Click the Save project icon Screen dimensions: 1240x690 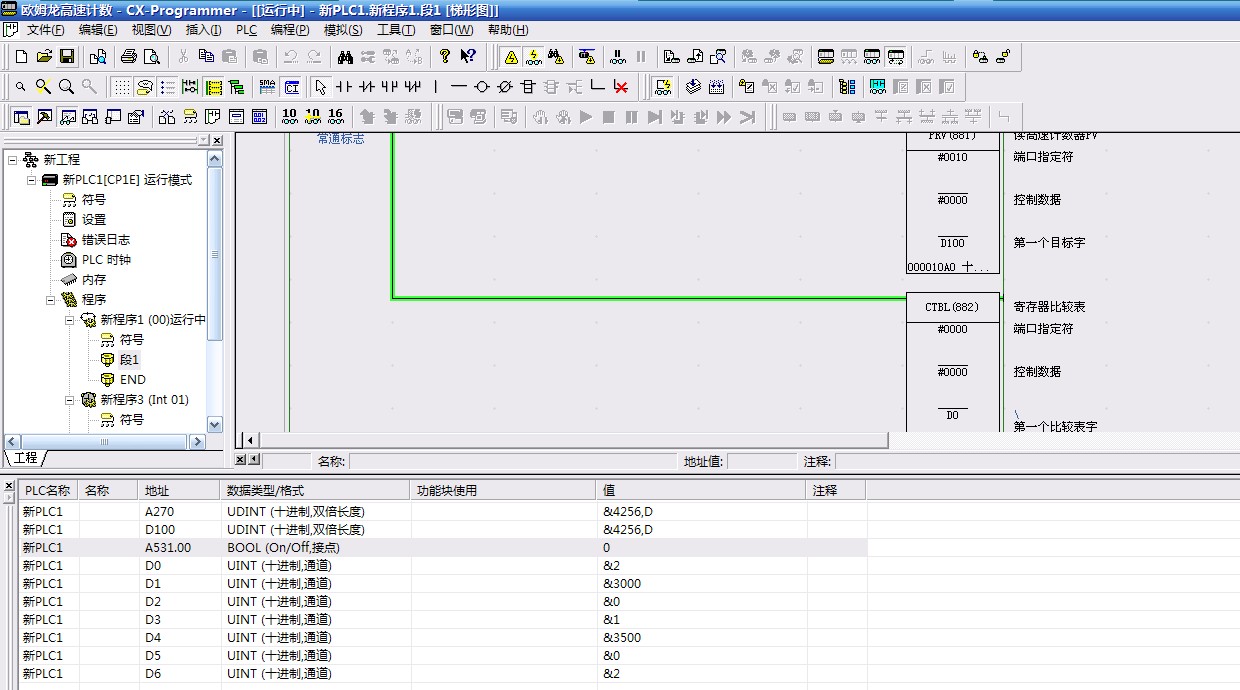tap(67, 57)
